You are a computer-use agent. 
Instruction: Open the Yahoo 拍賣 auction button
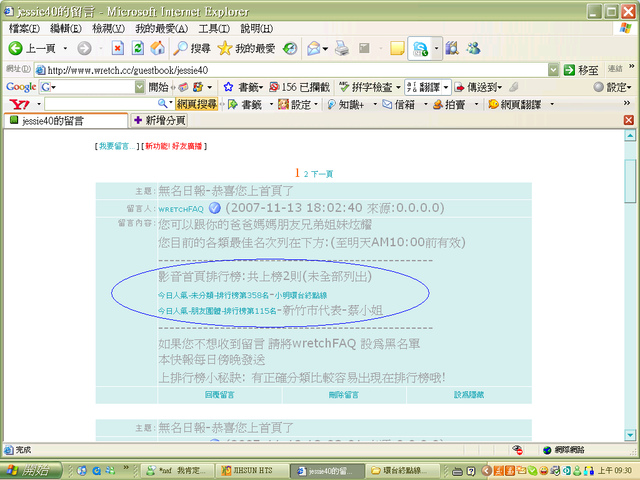coord(449,104)
